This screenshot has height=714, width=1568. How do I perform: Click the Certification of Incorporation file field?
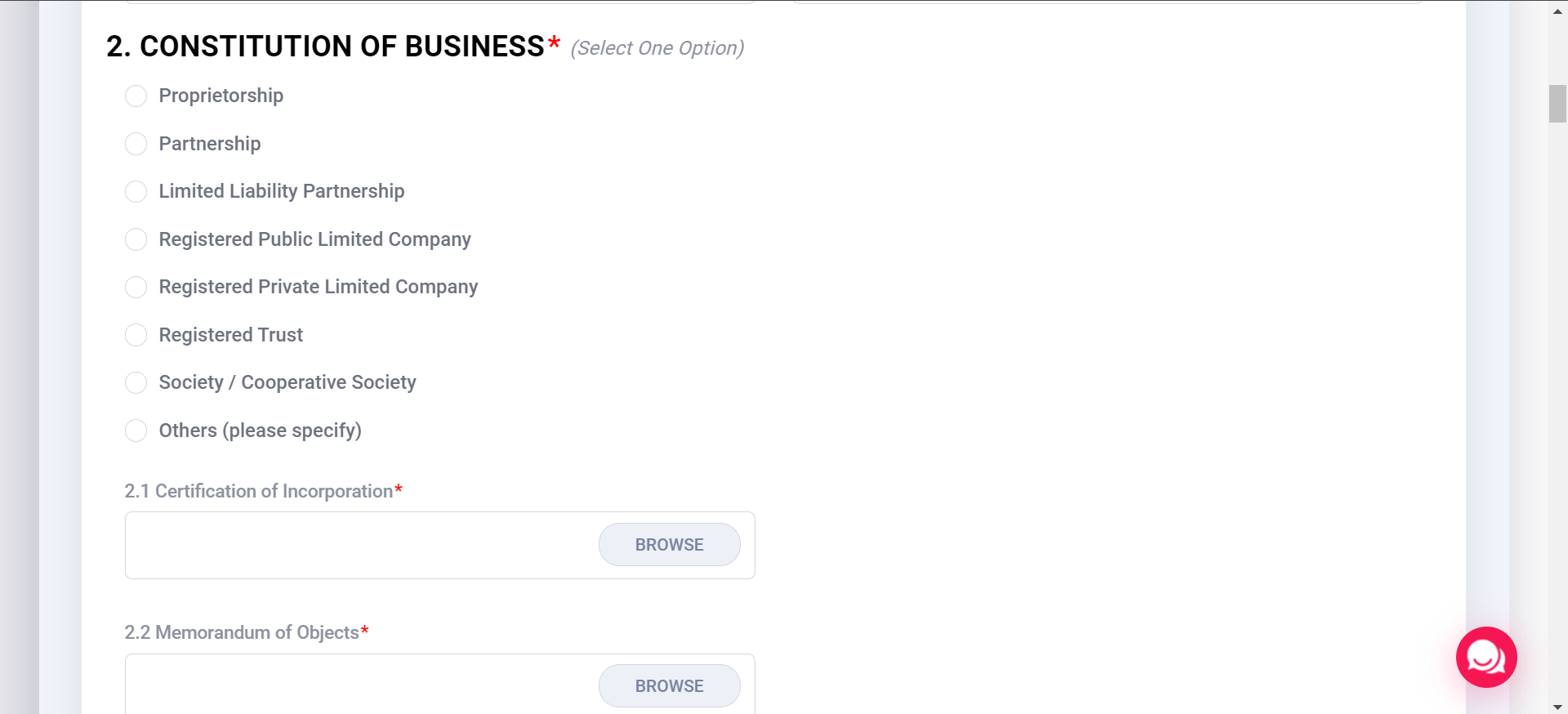351,545
